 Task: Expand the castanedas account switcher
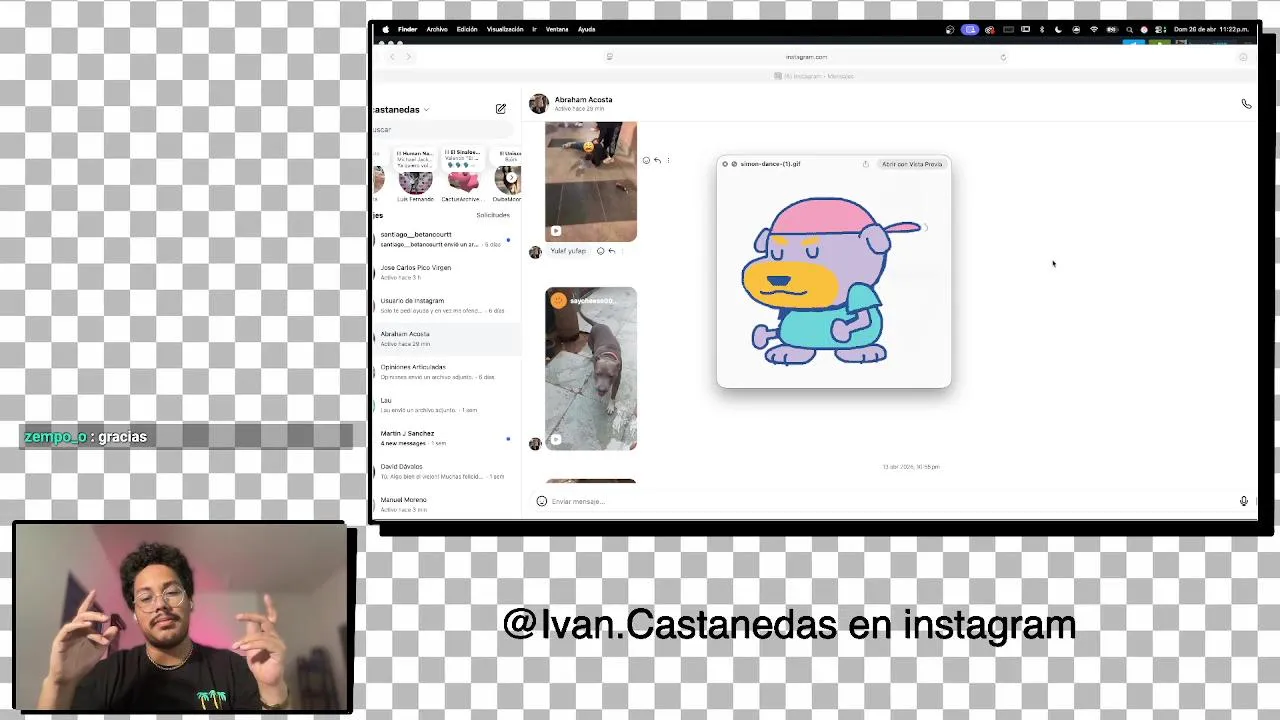click(427, 110)
